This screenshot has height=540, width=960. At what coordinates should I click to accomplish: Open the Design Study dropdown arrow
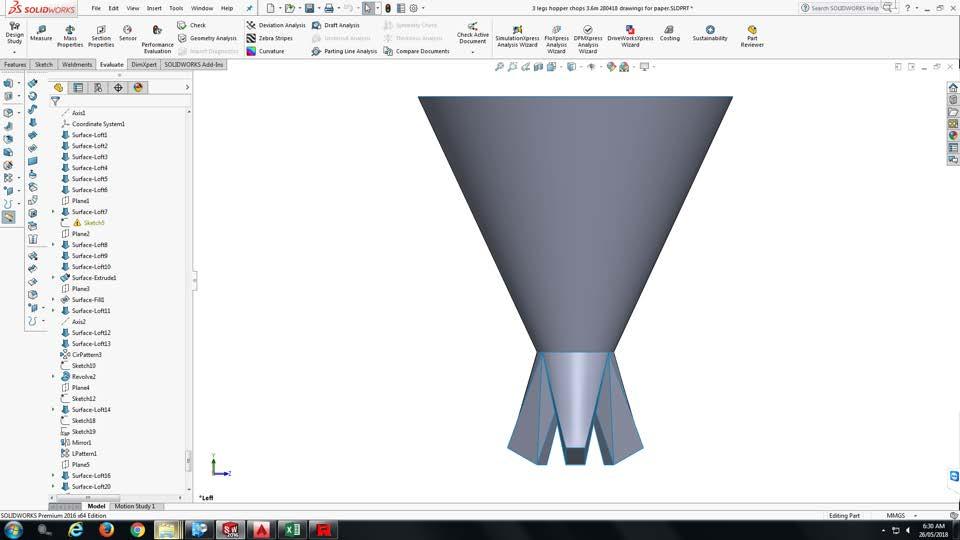[14, 52]
